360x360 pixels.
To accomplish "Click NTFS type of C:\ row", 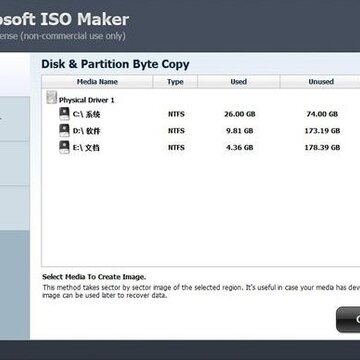I will pos(176,114).
